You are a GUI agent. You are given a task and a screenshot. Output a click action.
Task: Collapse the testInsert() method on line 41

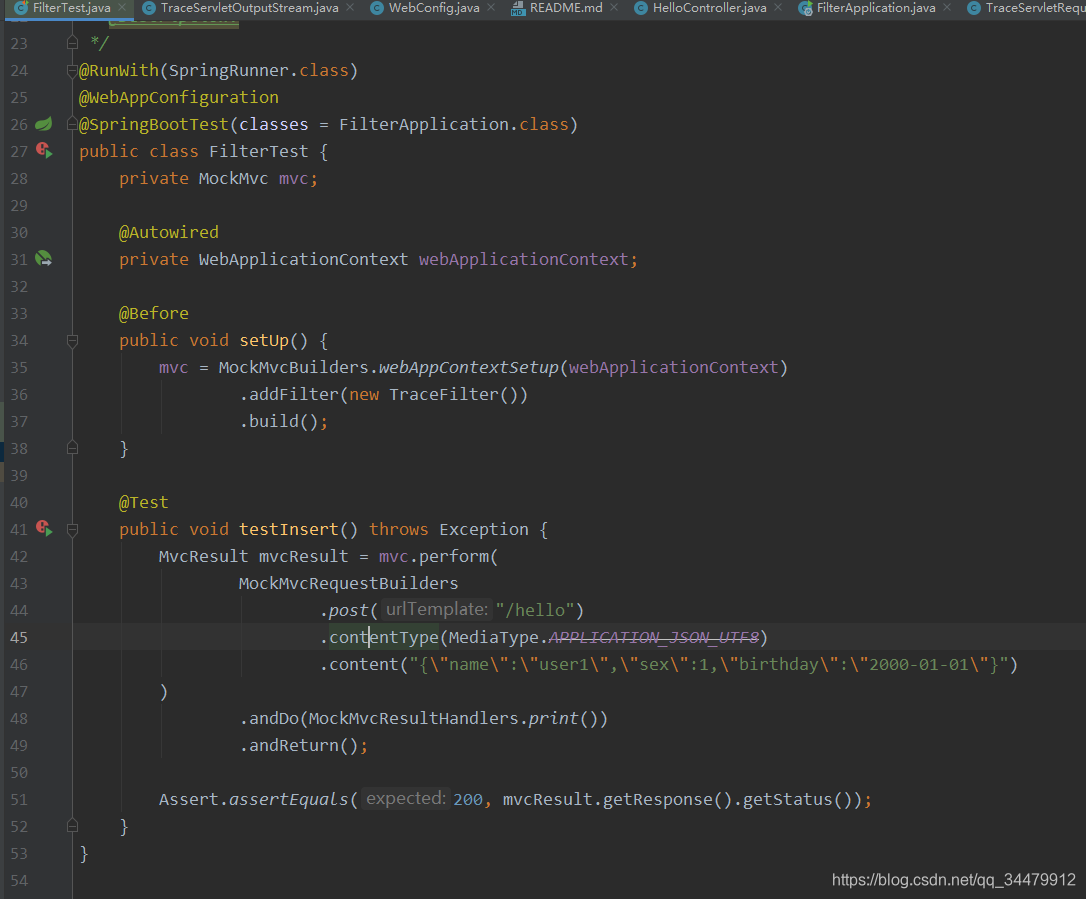(x=72, y=529)
